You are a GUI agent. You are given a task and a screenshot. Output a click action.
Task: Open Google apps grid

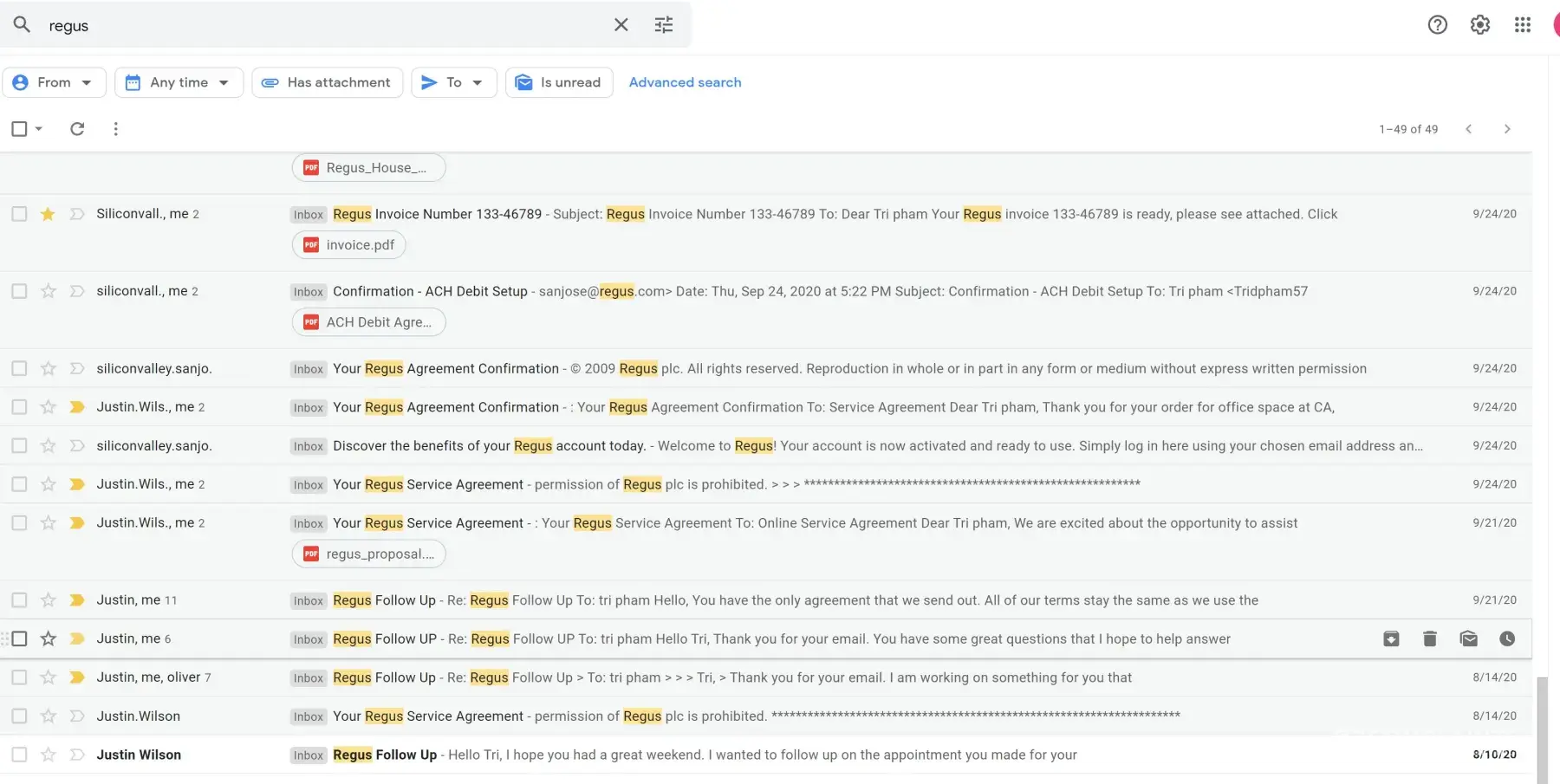[1522, 25]
